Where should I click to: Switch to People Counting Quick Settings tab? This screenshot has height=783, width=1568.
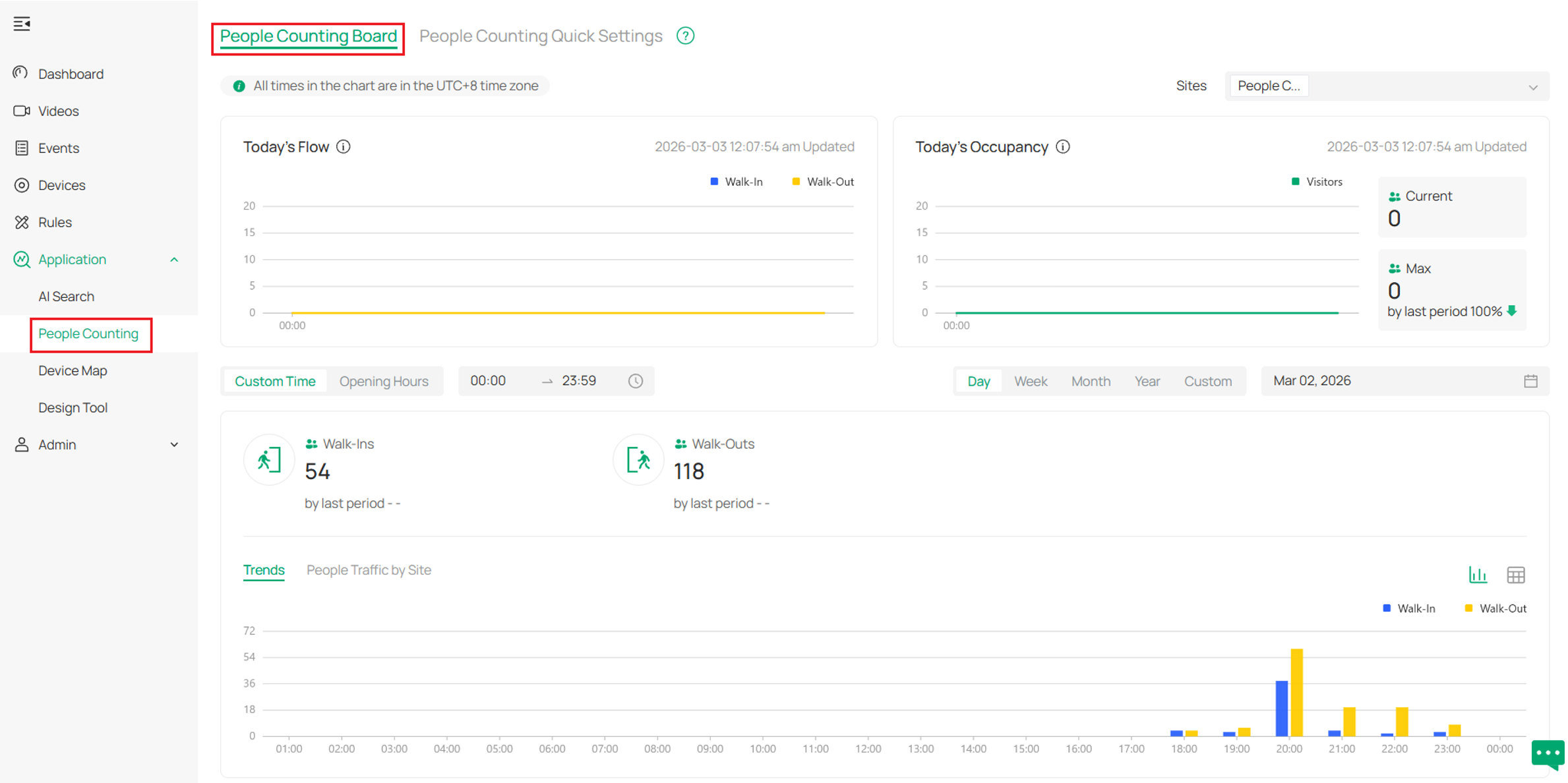click(x=541, y=36)
